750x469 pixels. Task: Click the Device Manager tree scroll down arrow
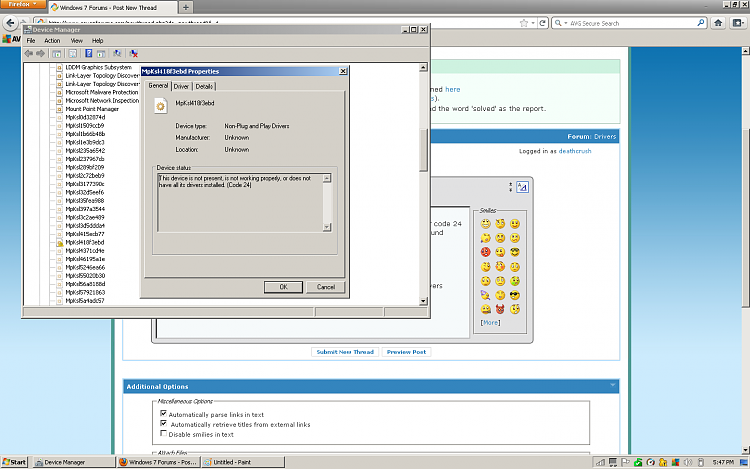[423, 301]
